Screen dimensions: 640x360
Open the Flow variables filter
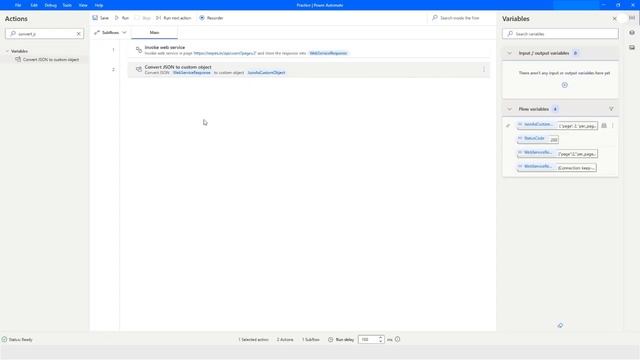[x=611, y=109]
